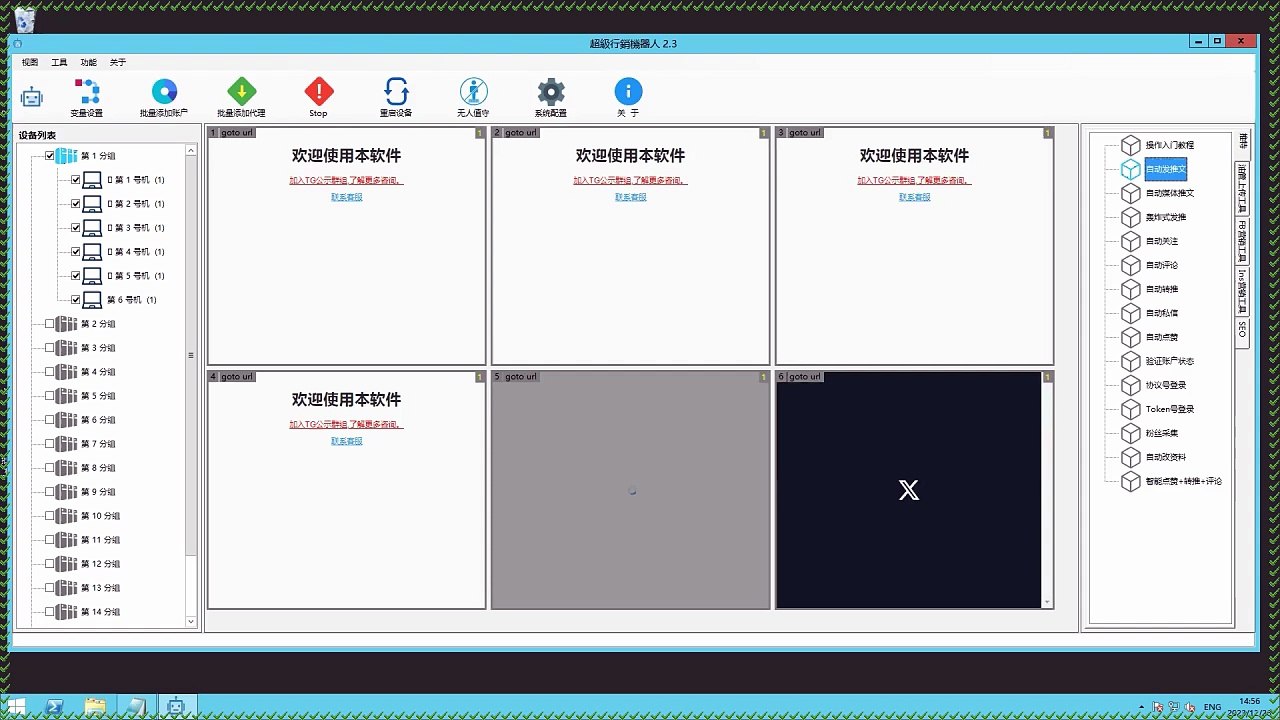Switch to the SEO side tab

[1242, 330]
